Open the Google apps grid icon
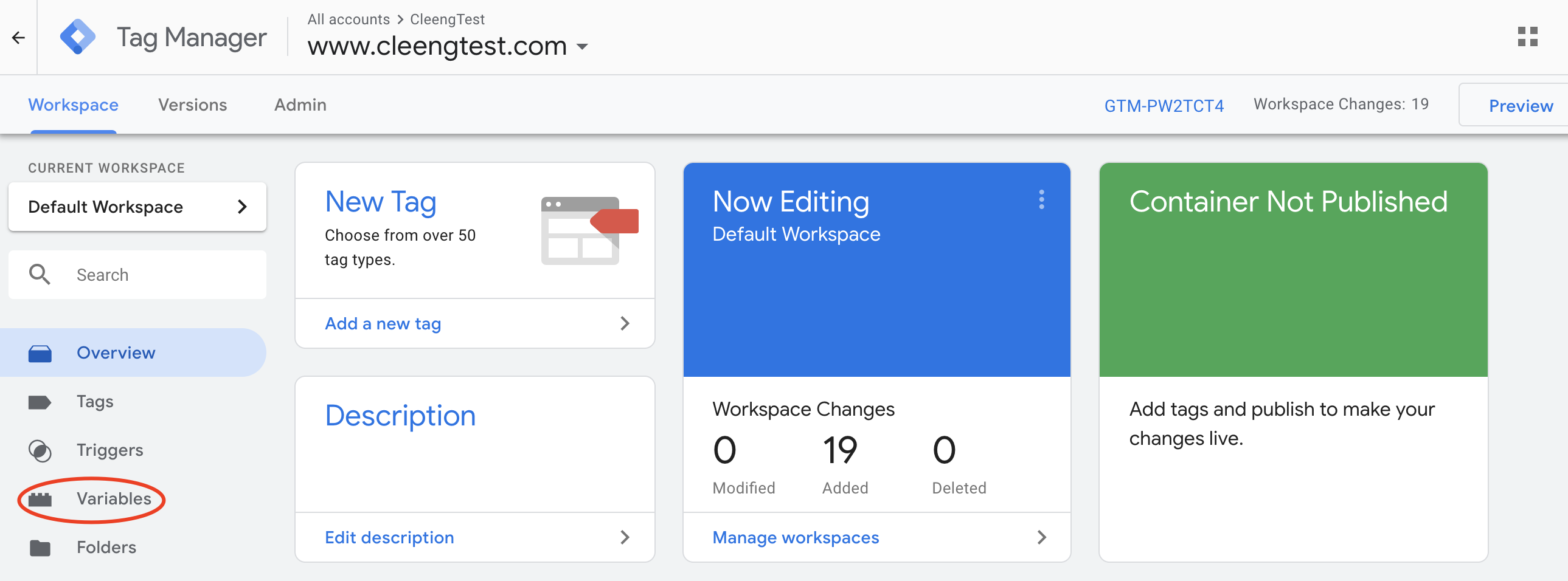The image size is (1568, 581). 1527,37
